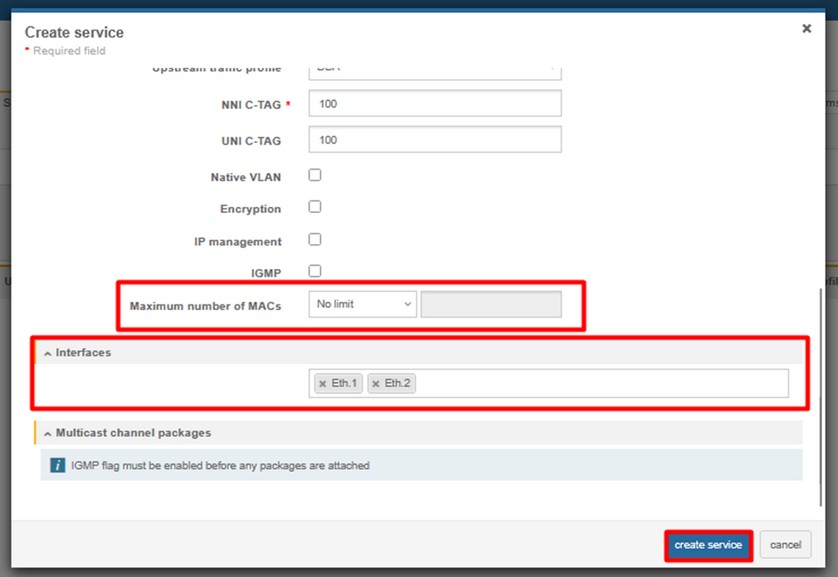Click empty area of Interfaces selector
The height and width of the screenshot is (577, 838).
(600, 384)
